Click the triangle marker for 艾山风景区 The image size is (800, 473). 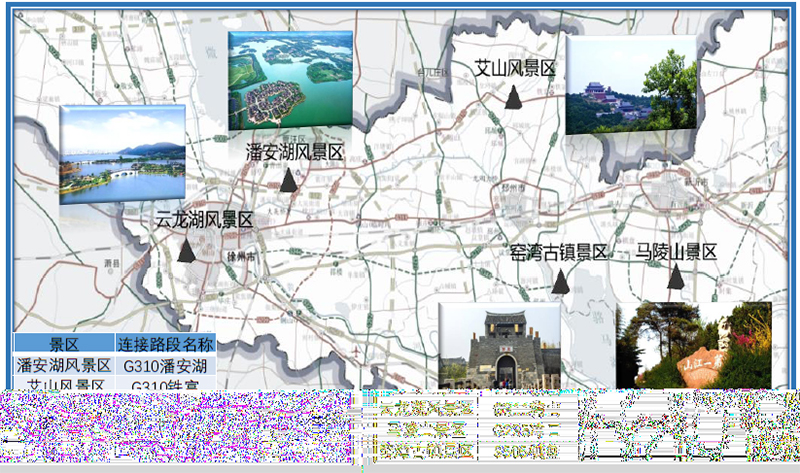pyautogui.click(x=513, y=96)
